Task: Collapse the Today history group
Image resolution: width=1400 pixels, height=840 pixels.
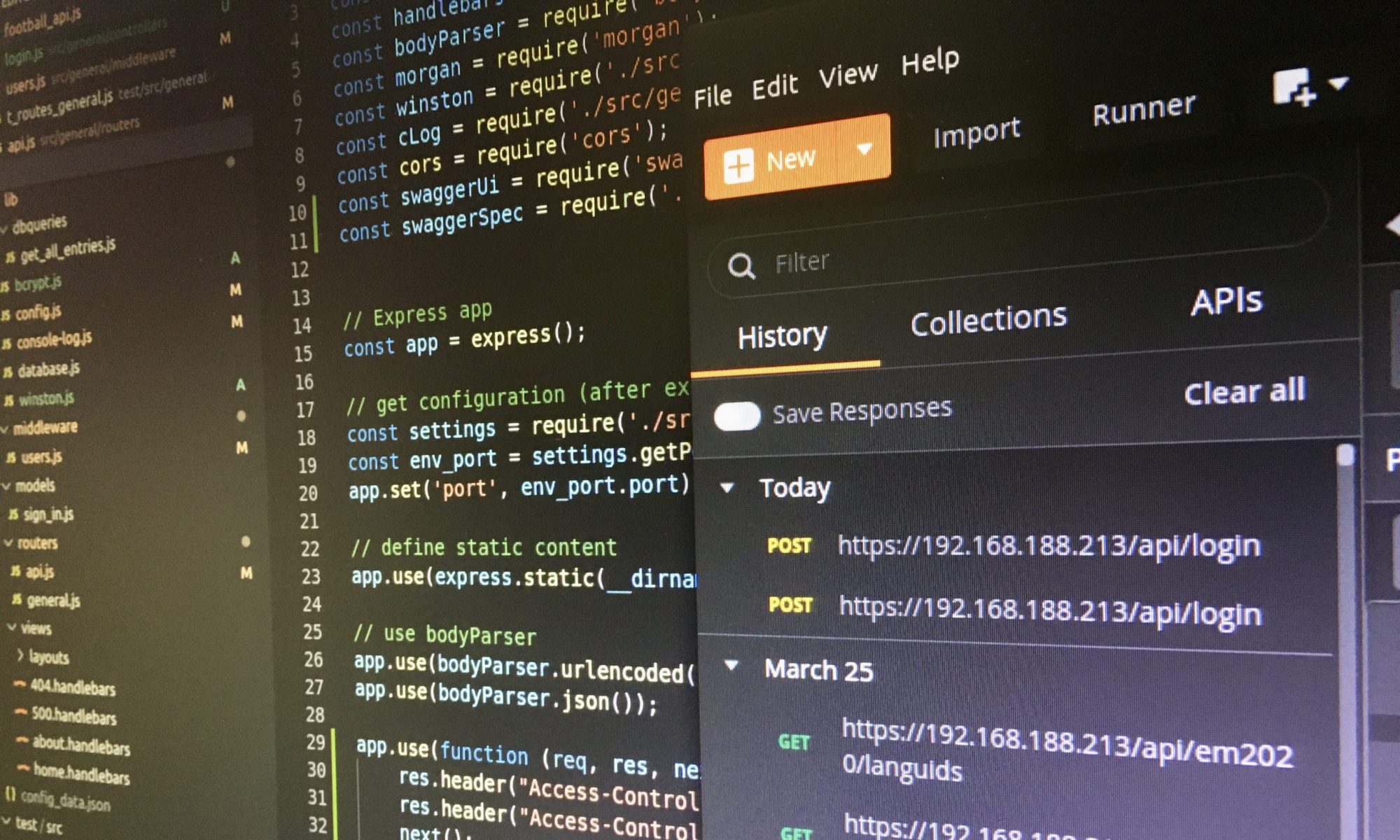Action: 727,487
